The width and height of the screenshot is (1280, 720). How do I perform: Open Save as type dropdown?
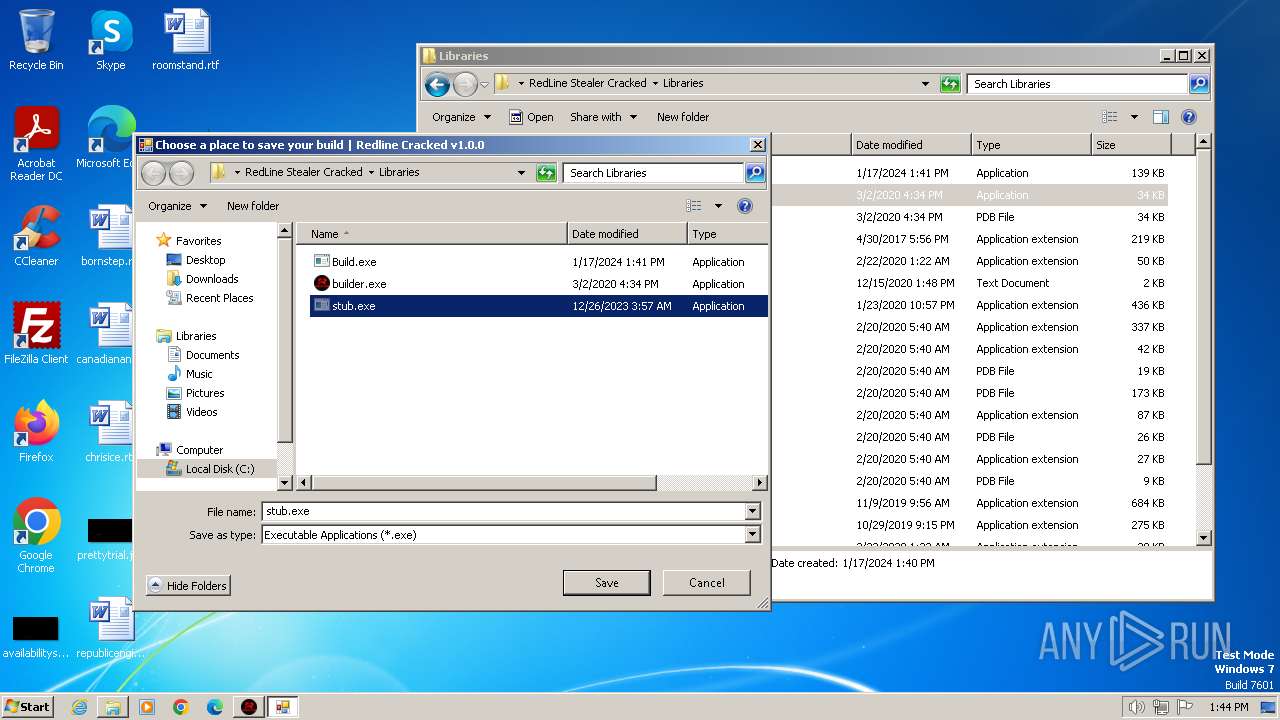pyautogui.click(x=752, y=535)
